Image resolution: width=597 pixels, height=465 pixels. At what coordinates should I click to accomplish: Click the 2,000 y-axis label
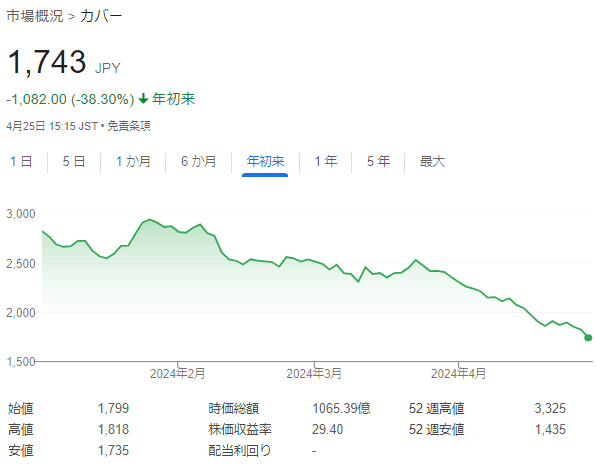(x=21, y=313)
